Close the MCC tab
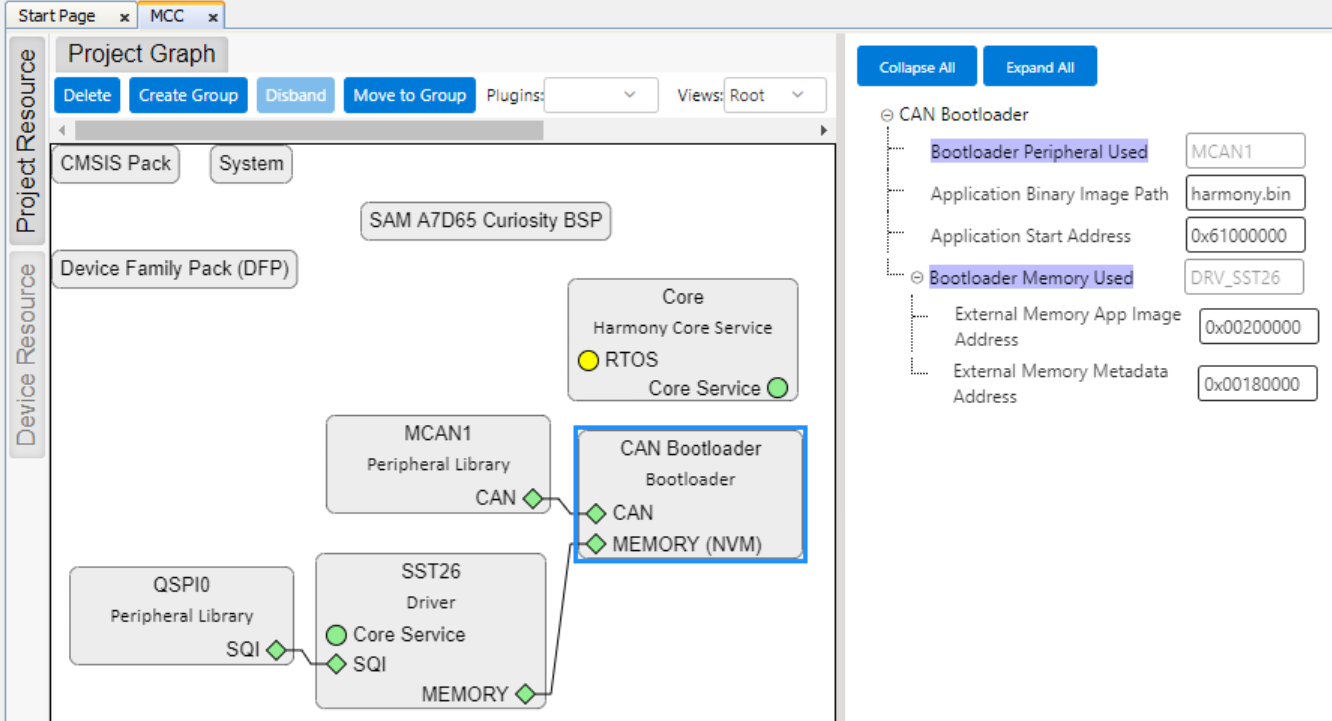The height and width of the screenshot is (721, 1332). tap(213, 17)
